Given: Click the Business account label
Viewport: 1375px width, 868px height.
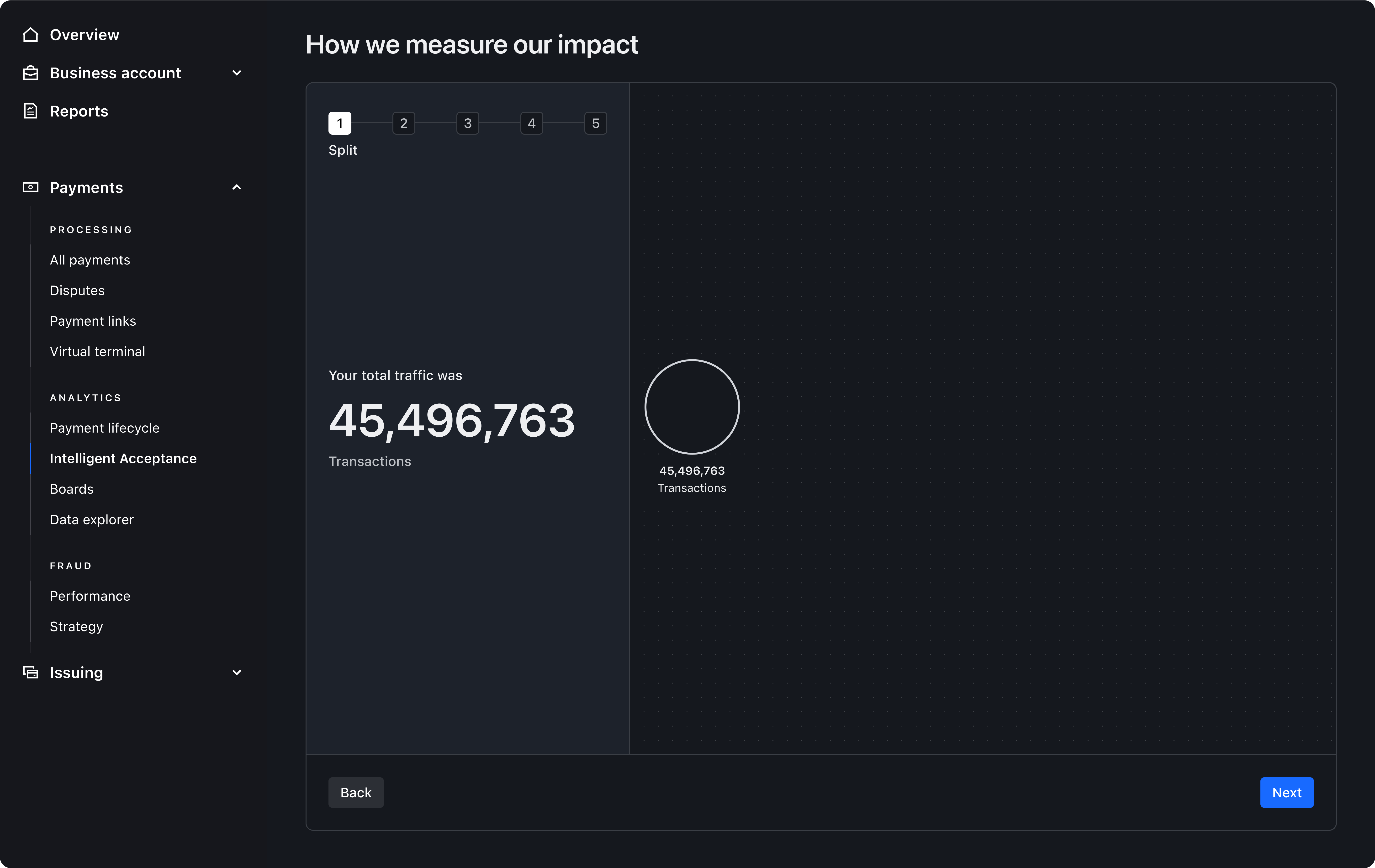Looking at the screenshot, I should click(115, 73).
